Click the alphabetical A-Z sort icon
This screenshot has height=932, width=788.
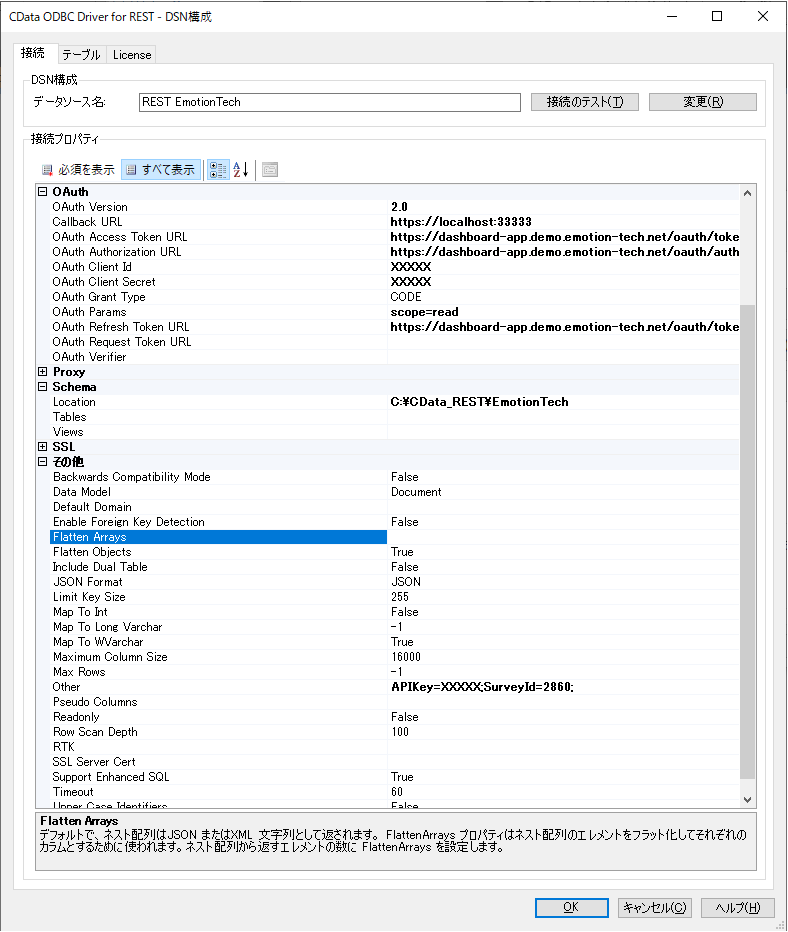pyautogui.click(x=241, y=169)
